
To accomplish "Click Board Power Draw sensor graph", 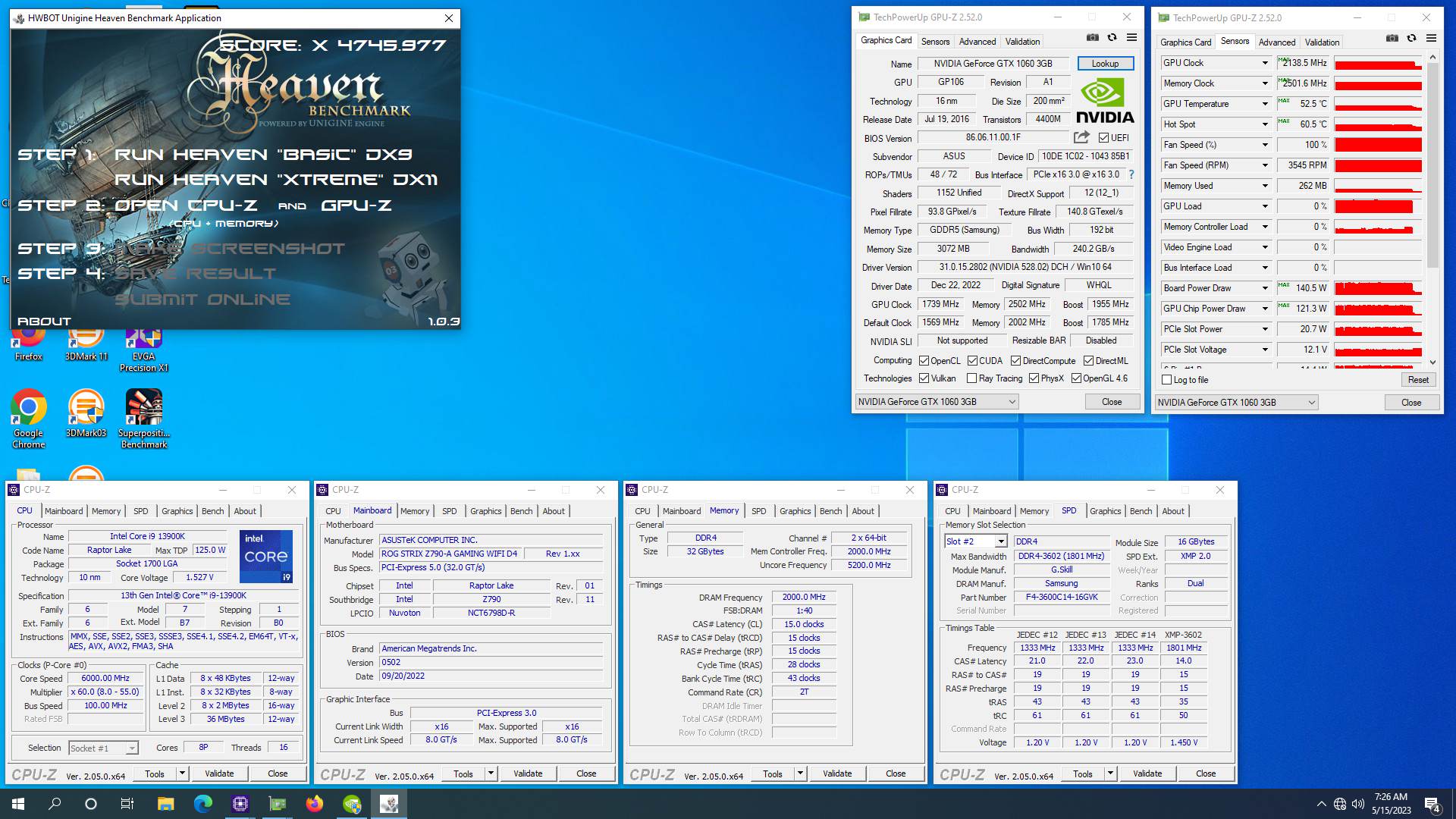I will pyautogui.click(x=1377, y=288).
